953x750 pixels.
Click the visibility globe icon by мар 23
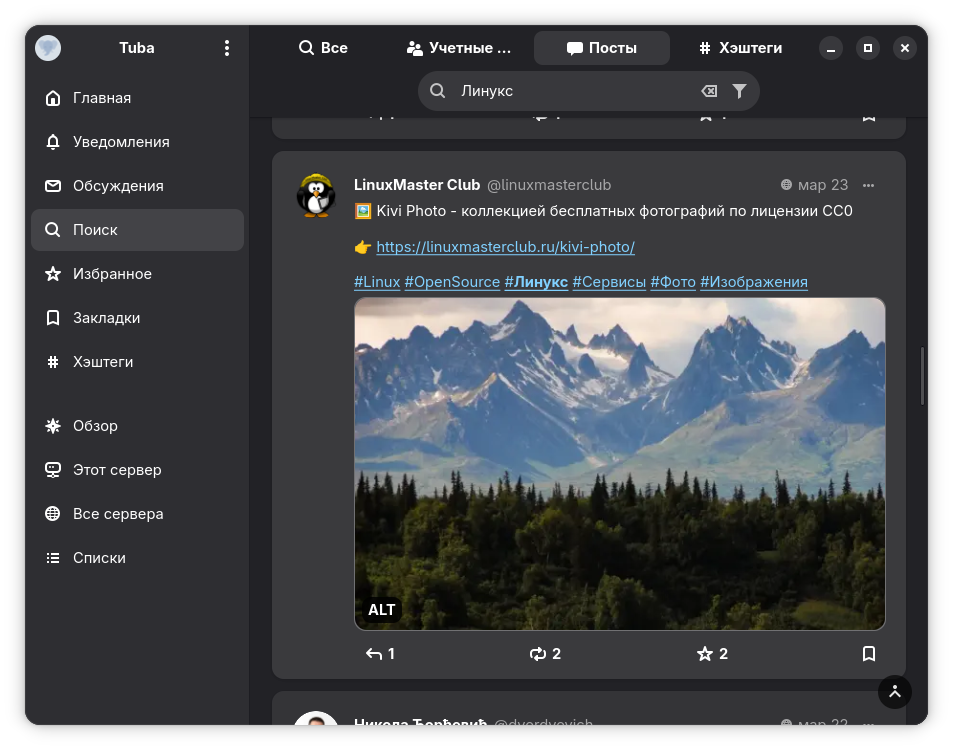click(x=786, y=185)
